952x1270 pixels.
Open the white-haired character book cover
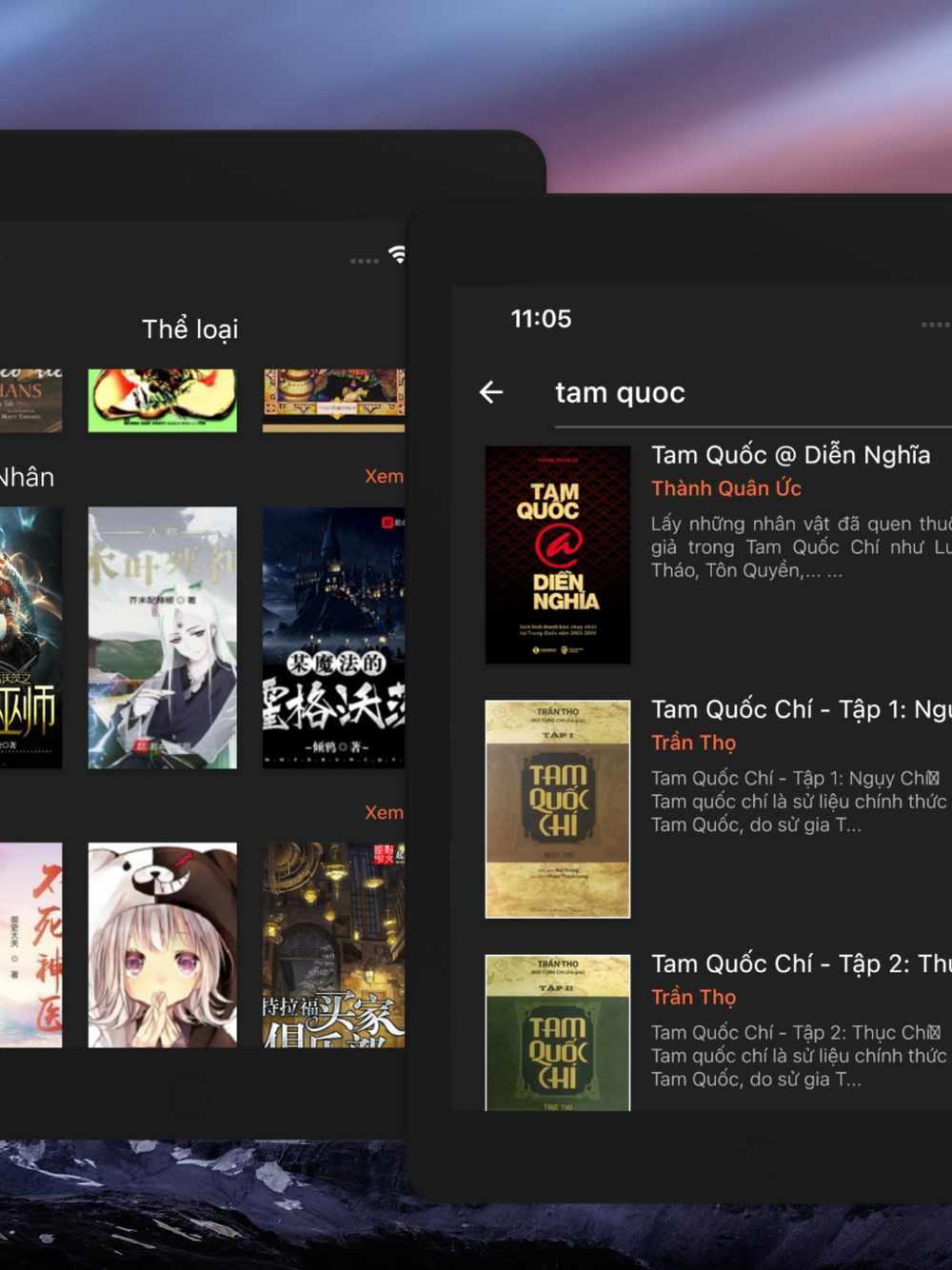(163, 637)
